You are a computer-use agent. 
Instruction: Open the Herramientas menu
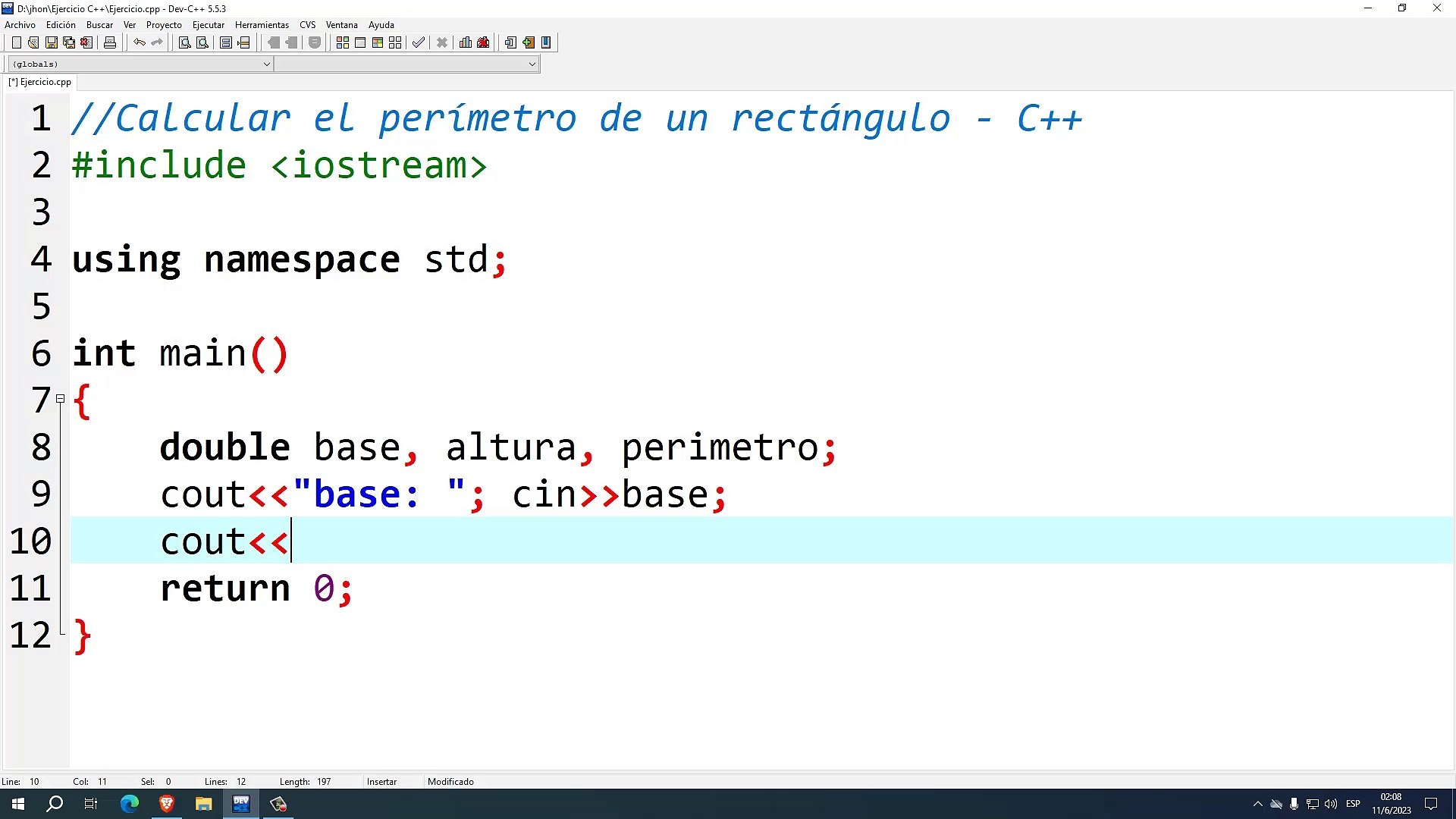tap(262, 25)
